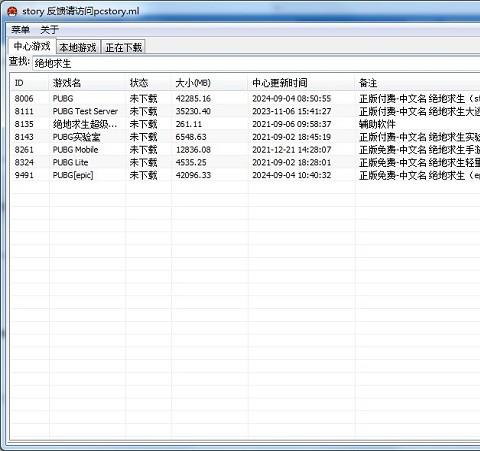Click update time 2021-09-02 18:45:19

tap(292, 137)
